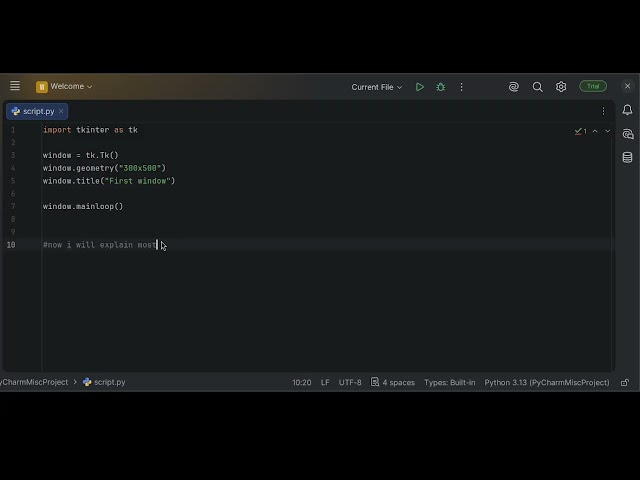Click the Trial license badge
This screenshot has width=640, height=480.
593,86
